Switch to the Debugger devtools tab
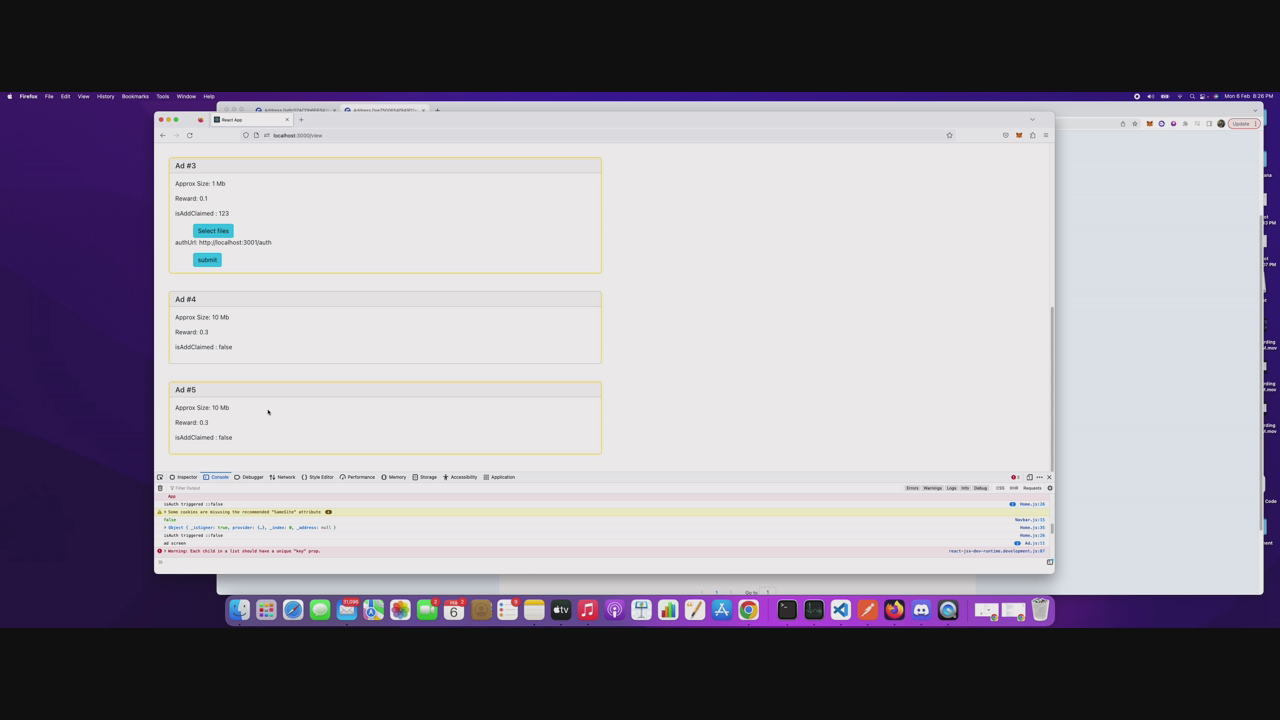Image resolution: width=1280 pixels, height=720 pixels. [x=249, y=477]
